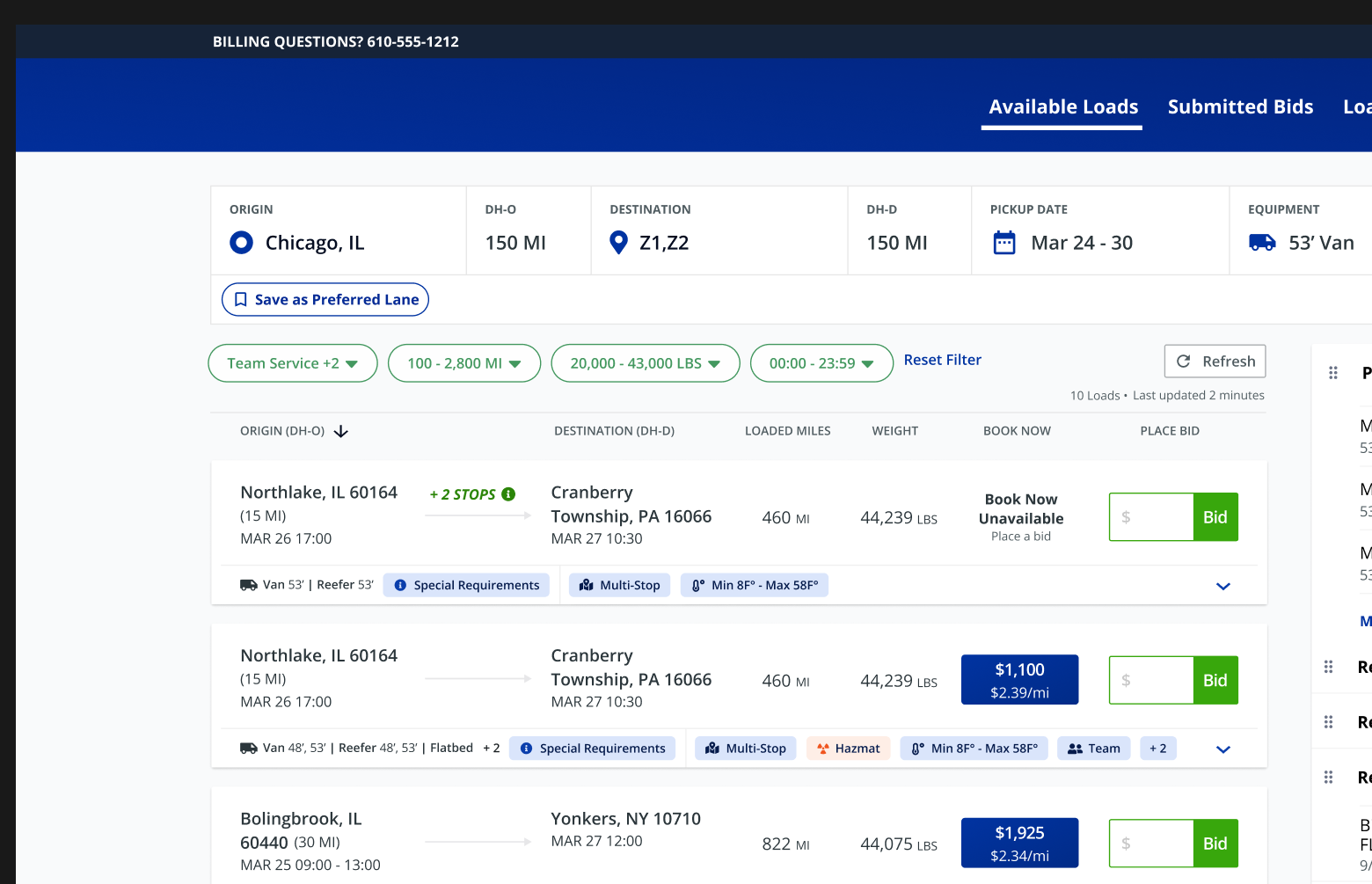Screen dimensions: 1372x884
Task: Click the DH-O 150 MI field
Action: (529, 230)
